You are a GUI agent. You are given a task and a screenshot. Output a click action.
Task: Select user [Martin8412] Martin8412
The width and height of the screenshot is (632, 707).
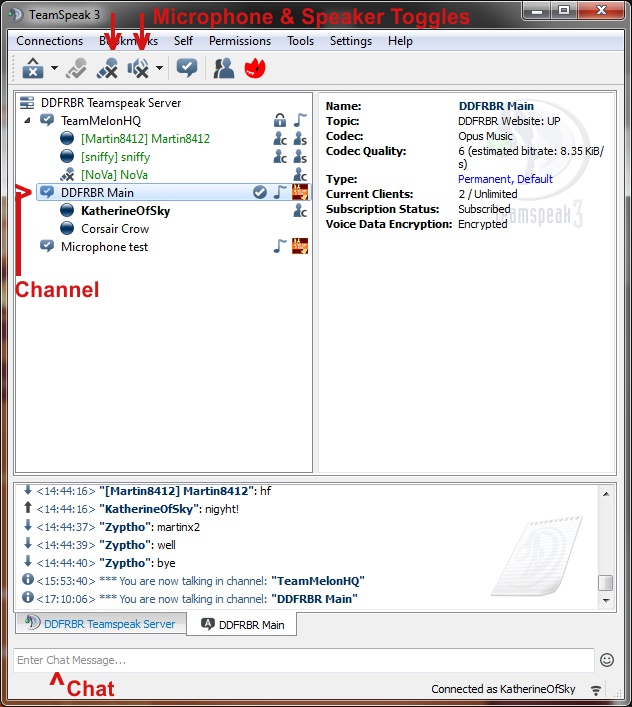(x=145, y=139)
